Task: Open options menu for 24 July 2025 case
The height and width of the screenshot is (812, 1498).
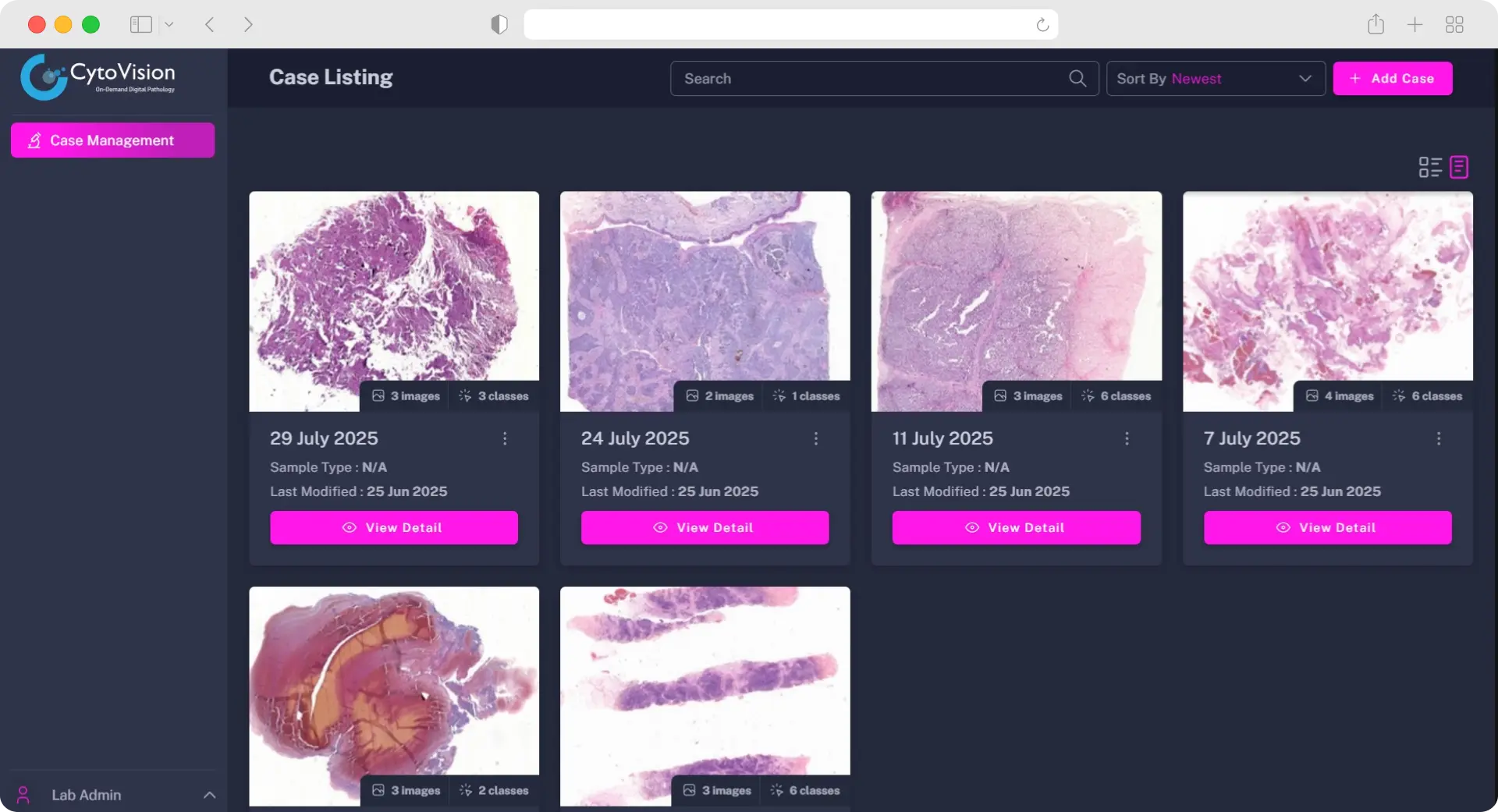Action: [816, 438]
